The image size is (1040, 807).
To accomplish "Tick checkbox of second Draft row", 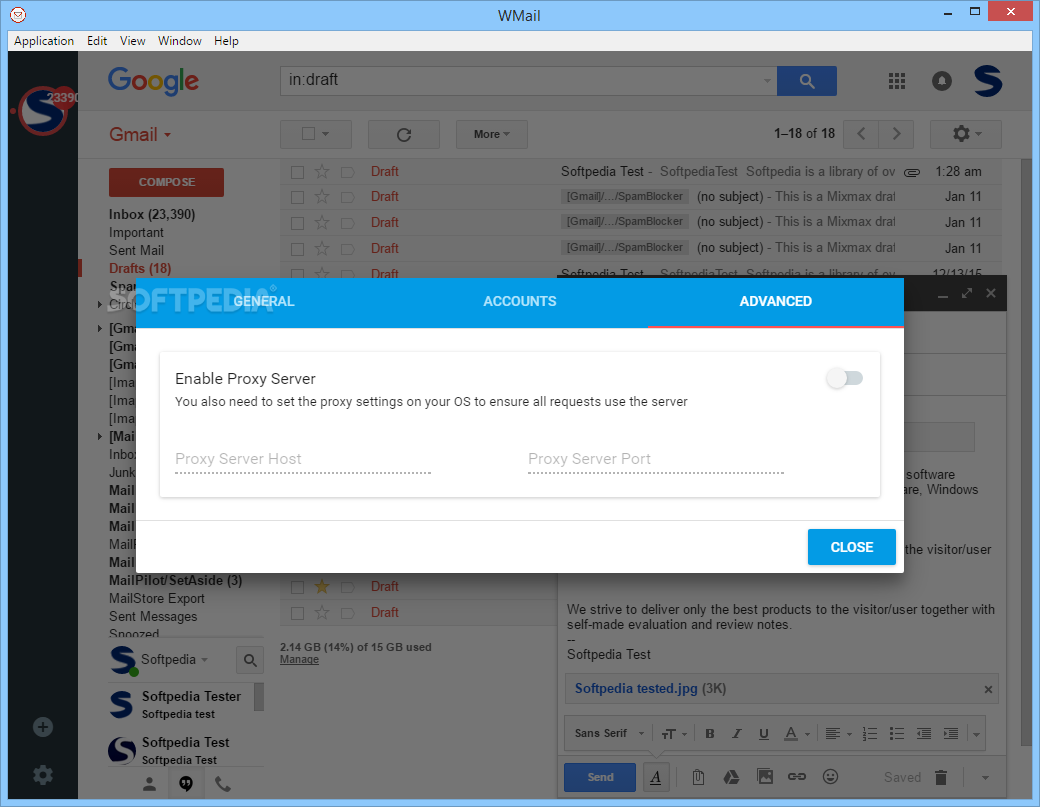I will [x=298, y=198].
